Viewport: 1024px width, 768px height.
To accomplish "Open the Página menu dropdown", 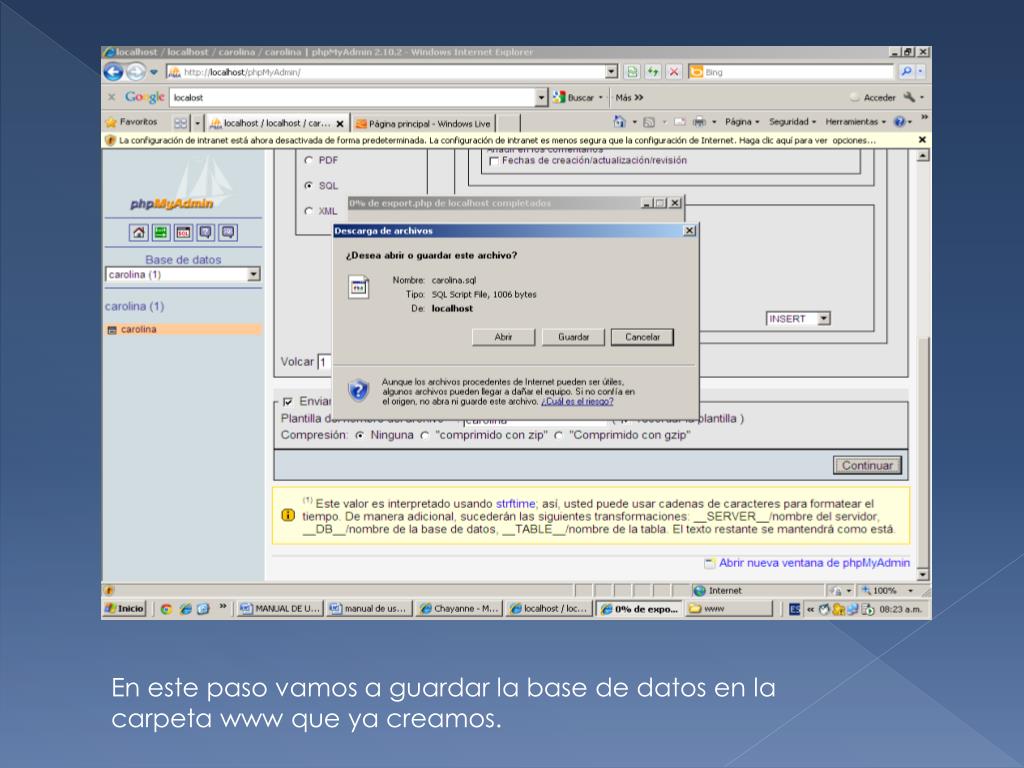I will tap(742, 121).
